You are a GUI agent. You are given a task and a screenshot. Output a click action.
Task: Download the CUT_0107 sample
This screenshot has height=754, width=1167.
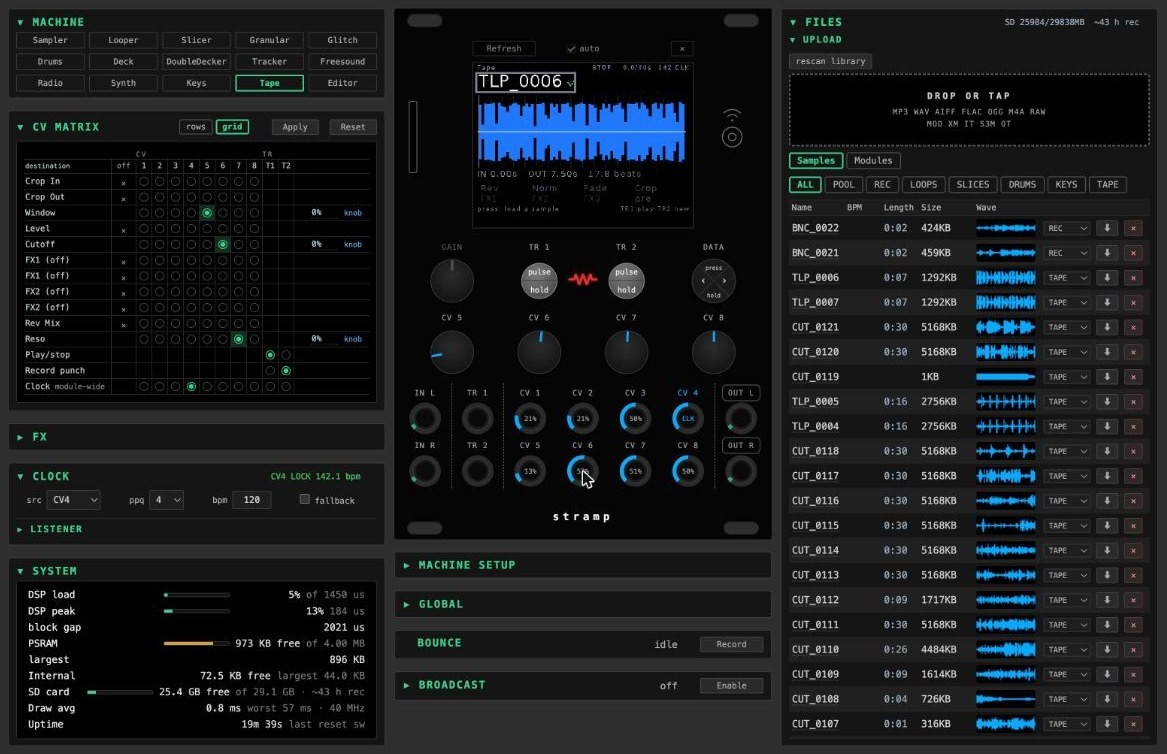tap(1107, 724)
